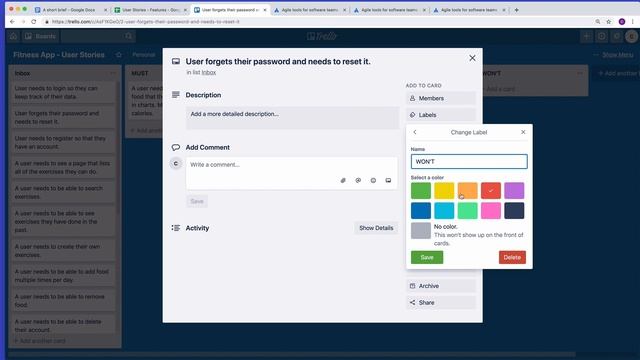Choose the gray No color swatch
This screenshot has width=640, height=360.
(420, 231)
